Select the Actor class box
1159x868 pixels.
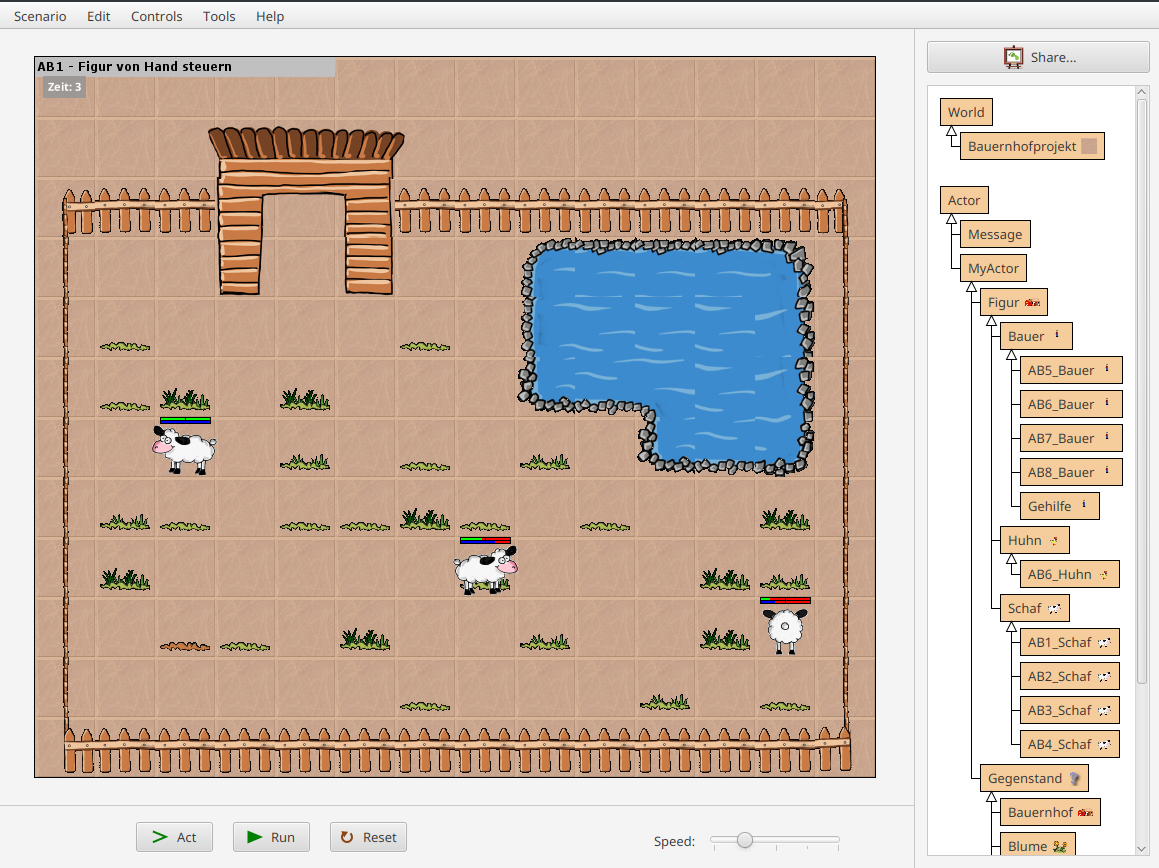click(964, 200)
